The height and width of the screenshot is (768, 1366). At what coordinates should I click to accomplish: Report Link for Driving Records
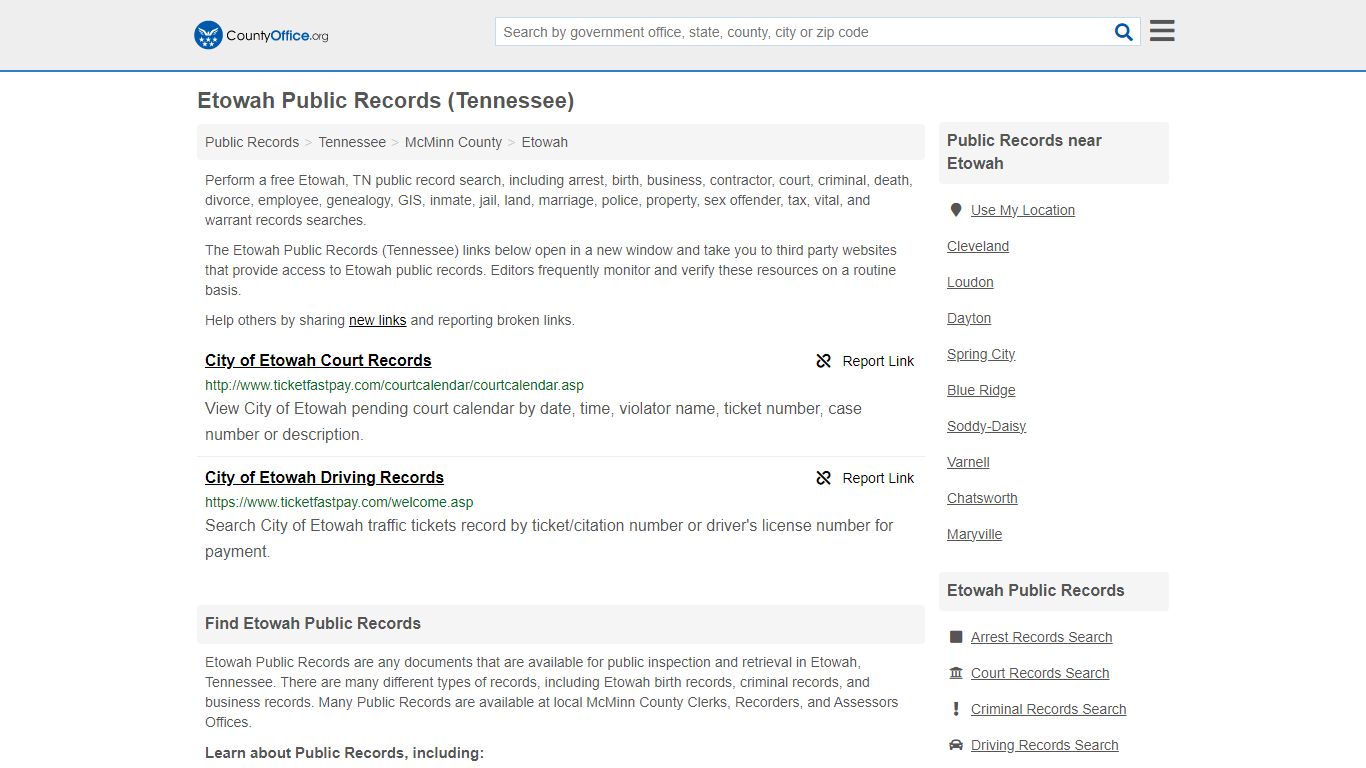[x=865, y=478]
